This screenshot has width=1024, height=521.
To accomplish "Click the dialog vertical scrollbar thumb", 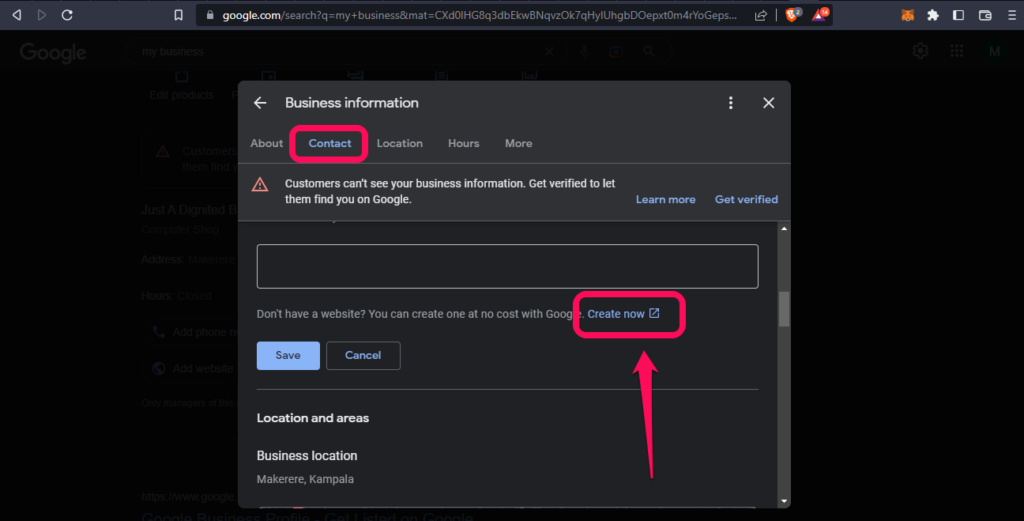I will pyautogui.click(x=784, y=309).
